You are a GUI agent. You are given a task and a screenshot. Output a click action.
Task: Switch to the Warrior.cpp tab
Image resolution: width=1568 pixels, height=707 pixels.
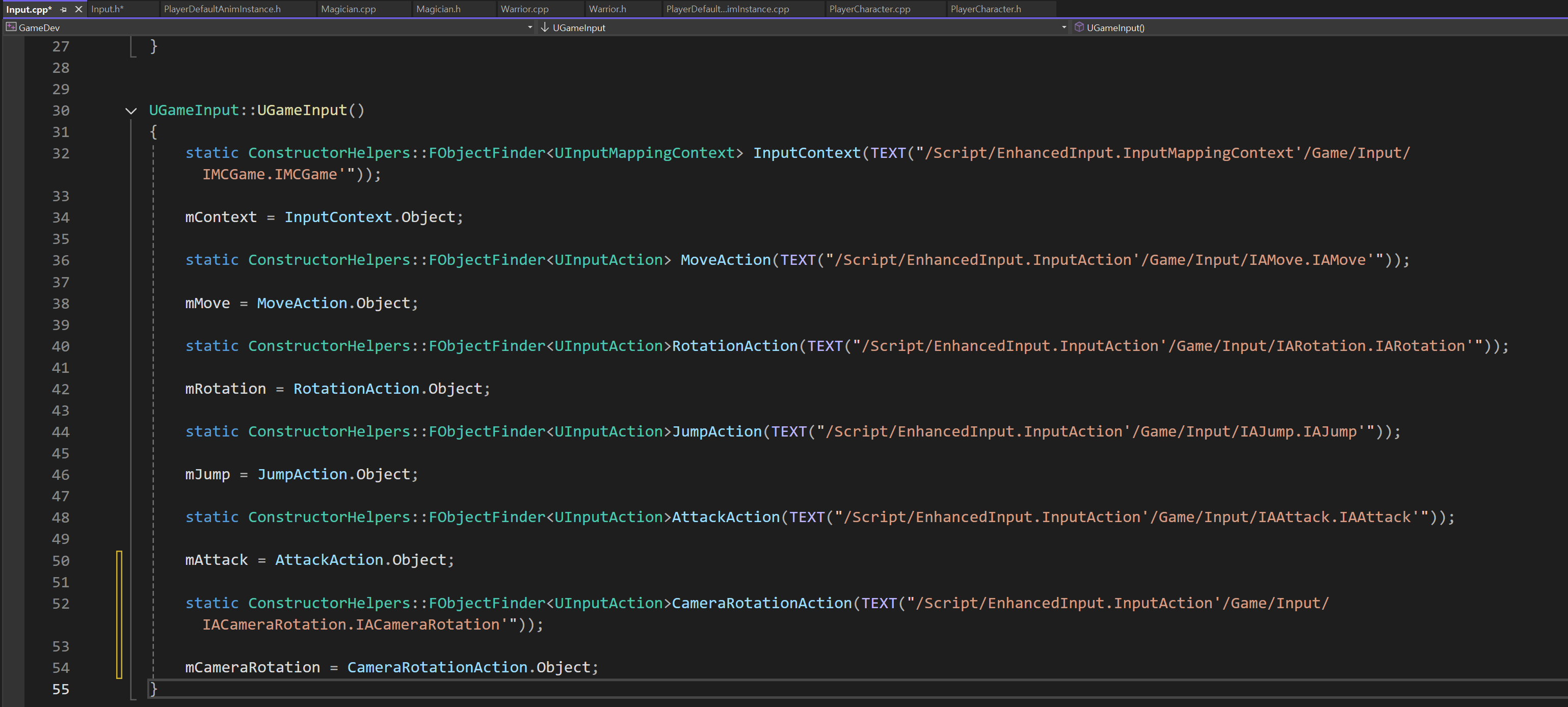524,9
